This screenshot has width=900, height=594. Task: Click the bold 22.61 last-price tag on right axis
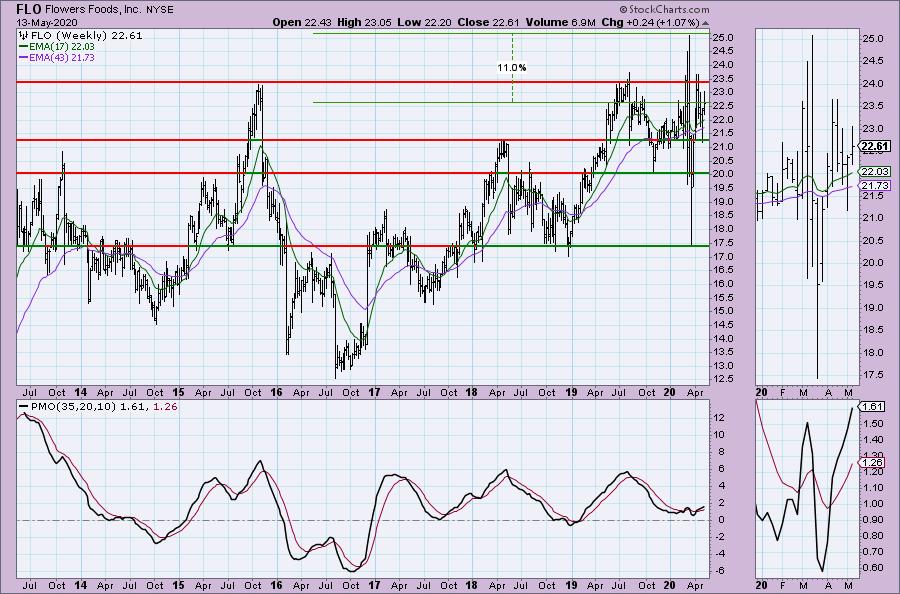click(875, 146)
